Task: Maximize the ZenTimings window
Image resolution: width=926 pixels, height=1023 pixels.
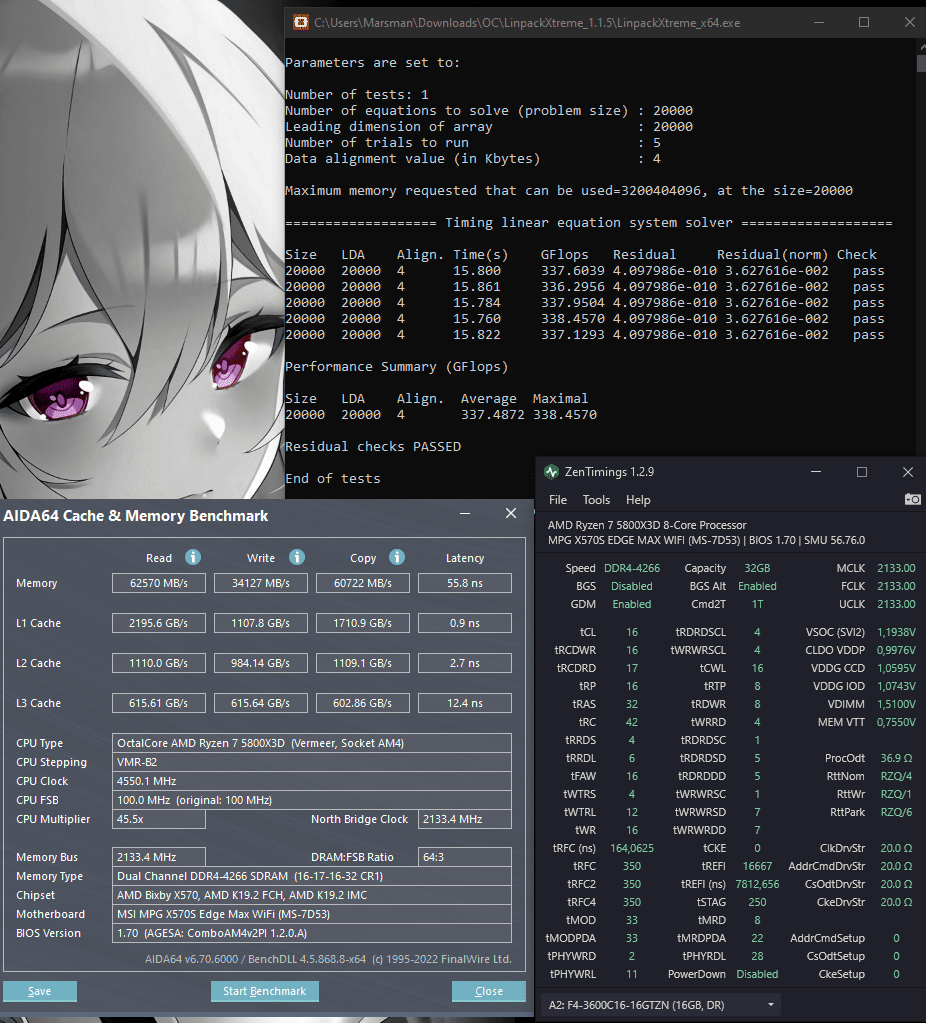Action: 862,472
